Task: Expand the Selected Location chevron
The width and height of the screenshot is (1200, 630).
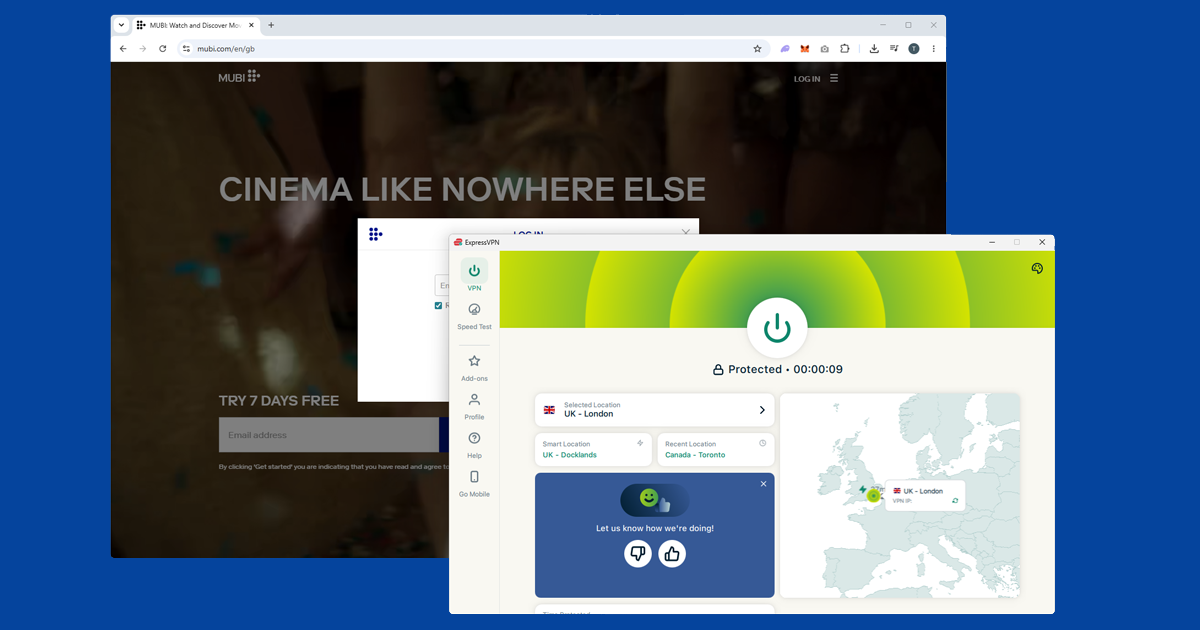Action: [x=762, y=410]
